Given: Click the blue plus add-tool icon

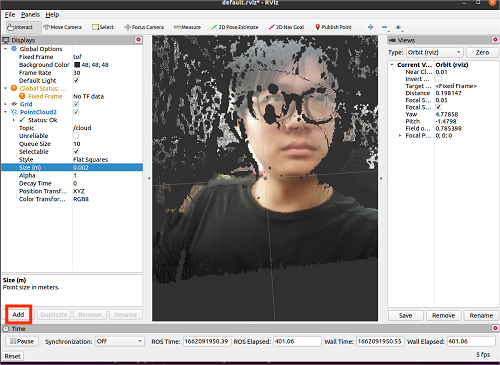Looking at the screenshot, I should click(370, 27).
